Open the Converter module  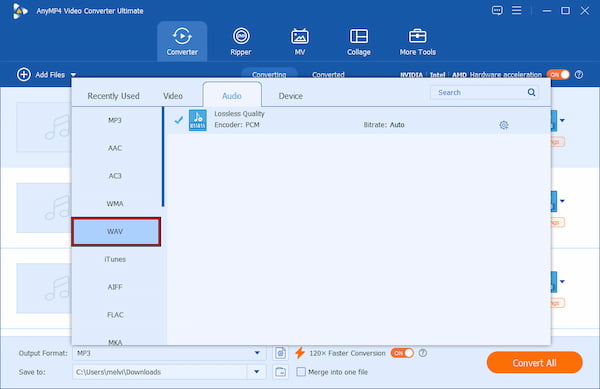(x=182, y=41)
